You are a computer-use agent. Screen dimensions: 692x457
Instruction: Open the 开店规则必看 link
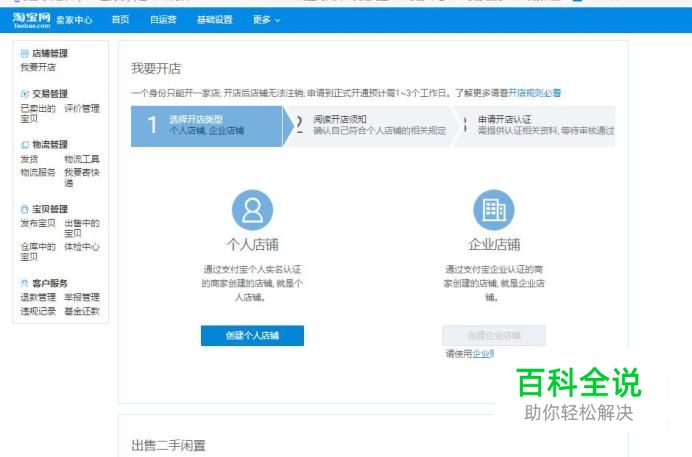click(x=534, y=93)
